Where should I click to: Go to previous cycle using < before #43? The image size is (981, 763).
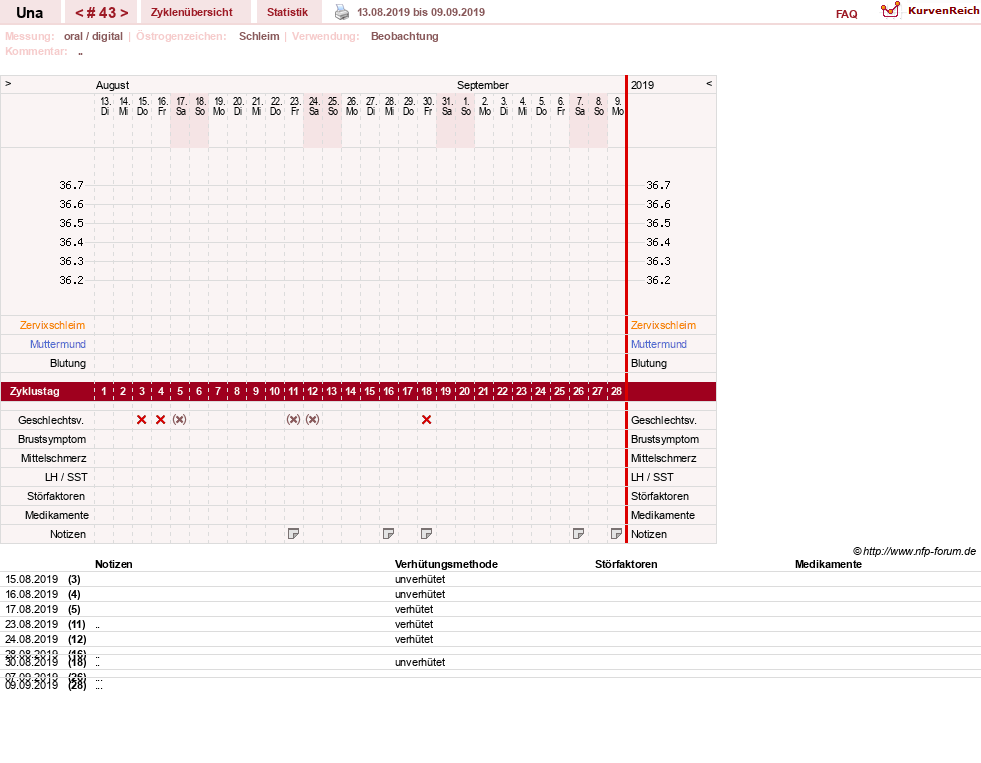point(79,13)
